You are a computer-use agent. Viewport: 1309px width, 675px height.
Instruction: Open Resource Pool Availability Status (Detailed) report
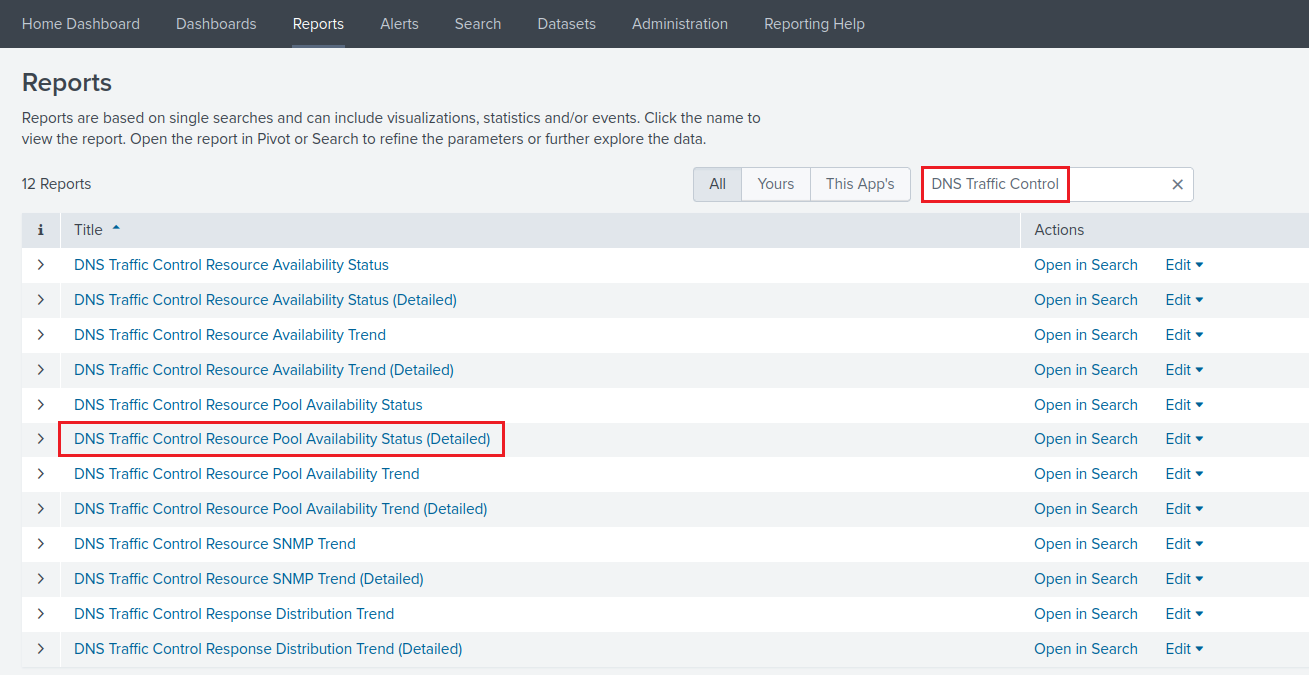282,439
